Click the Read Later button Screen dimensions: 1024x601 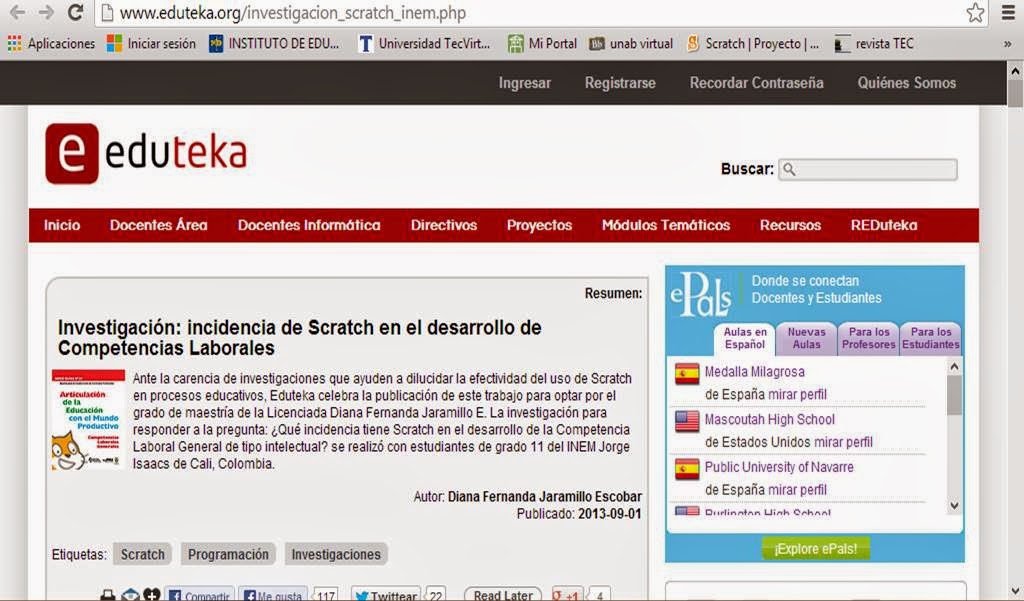pyautogui.click(x=503, y=595)
